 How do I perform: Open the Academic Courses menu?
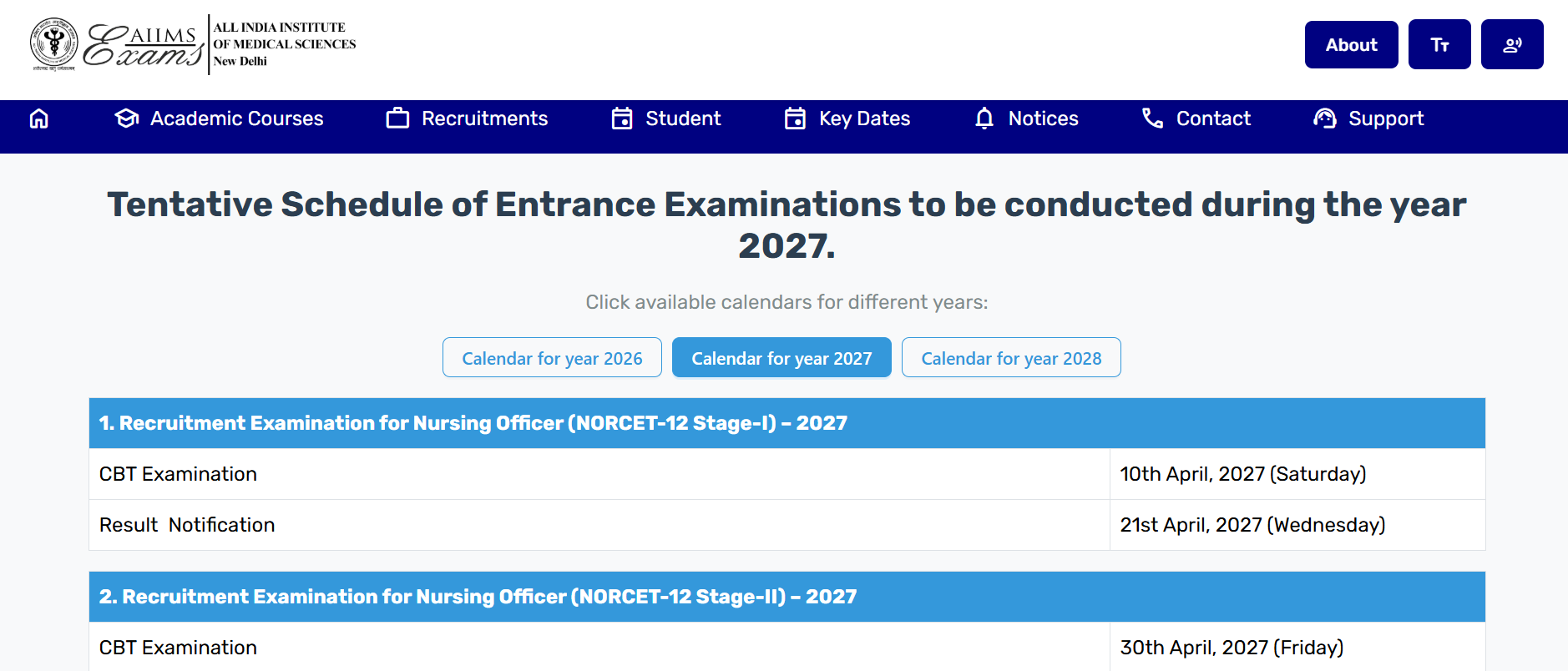(x=219, y=119)
